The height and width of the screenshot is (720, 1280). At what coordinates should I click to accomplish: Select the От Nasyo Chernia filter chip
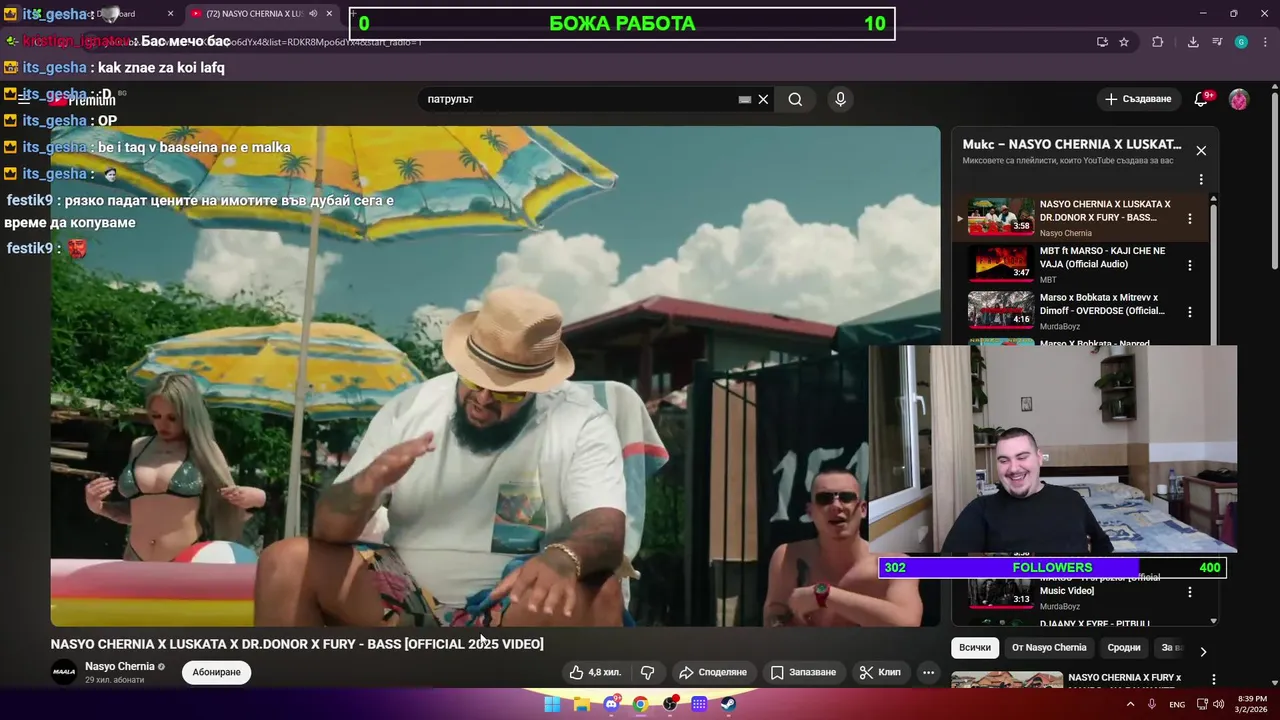(1049, 647)
